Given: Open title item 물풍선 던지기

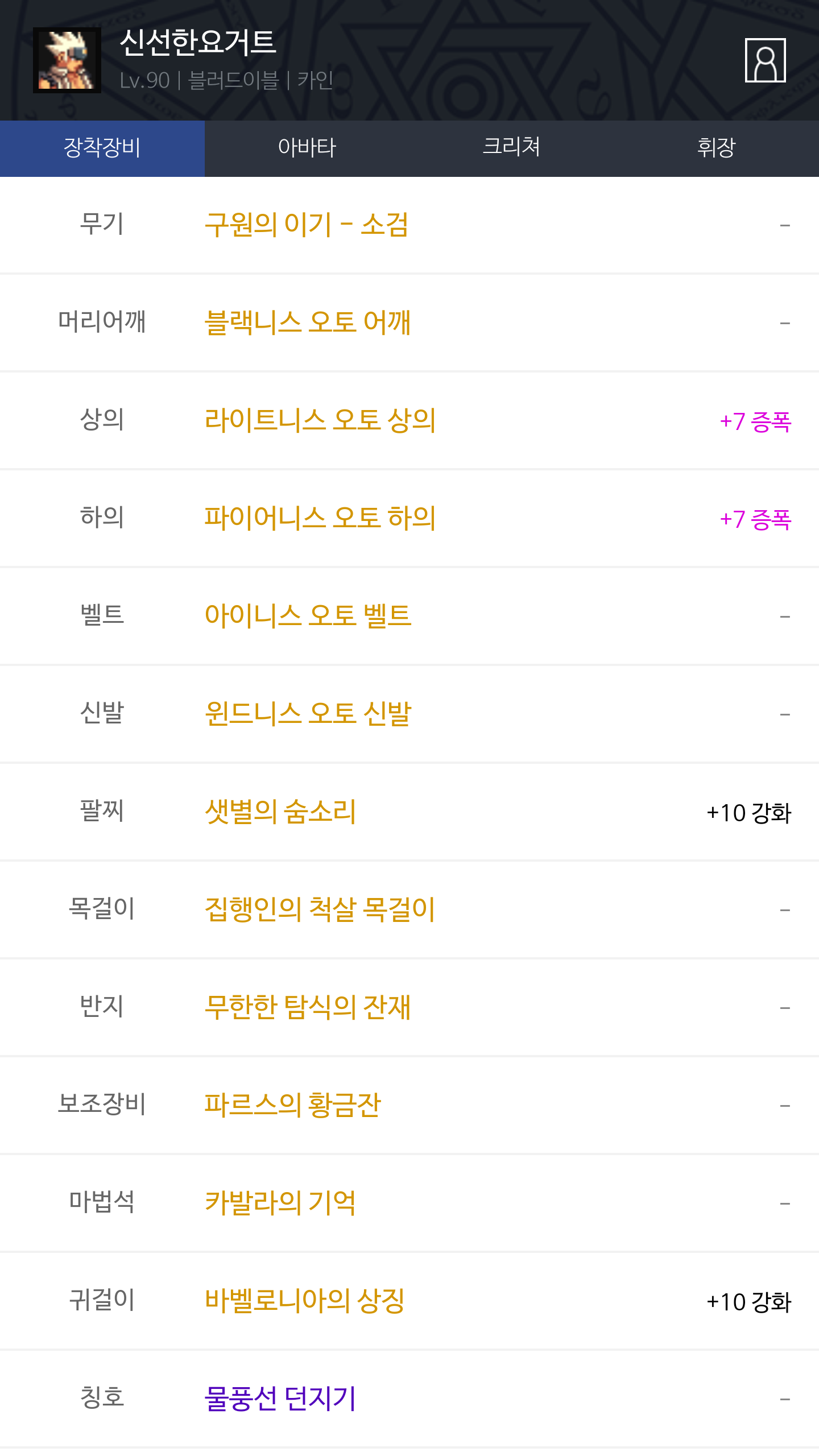Looking at the screenshot, I should click(x=280, y=1399).
